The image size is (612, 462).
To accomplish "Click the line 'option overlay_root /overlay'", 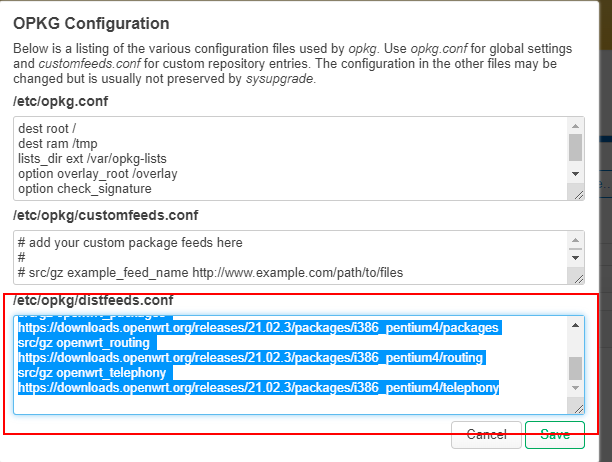I will 98,174.
